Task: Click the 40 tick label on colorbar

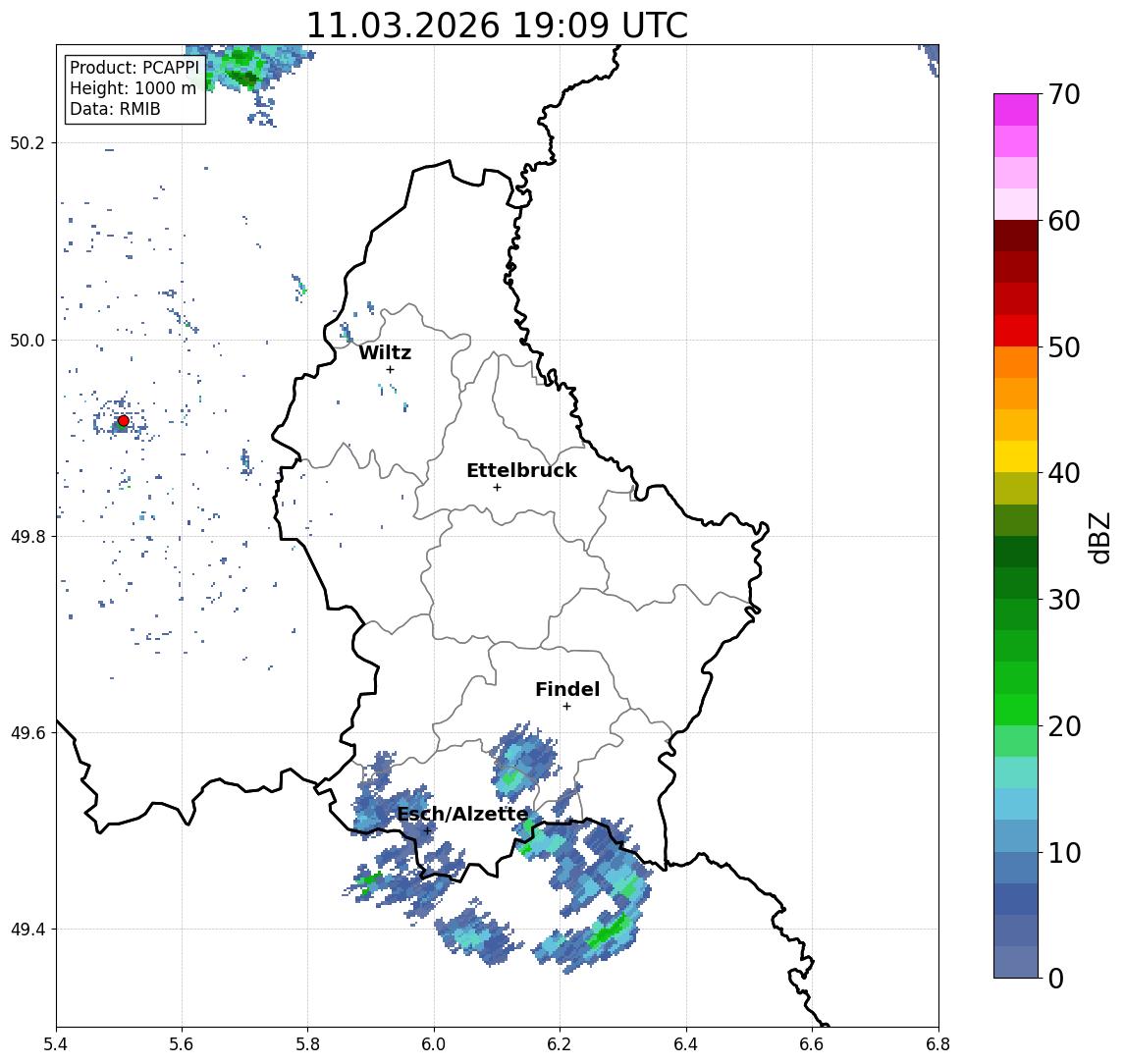Action: coord(1064,472)
